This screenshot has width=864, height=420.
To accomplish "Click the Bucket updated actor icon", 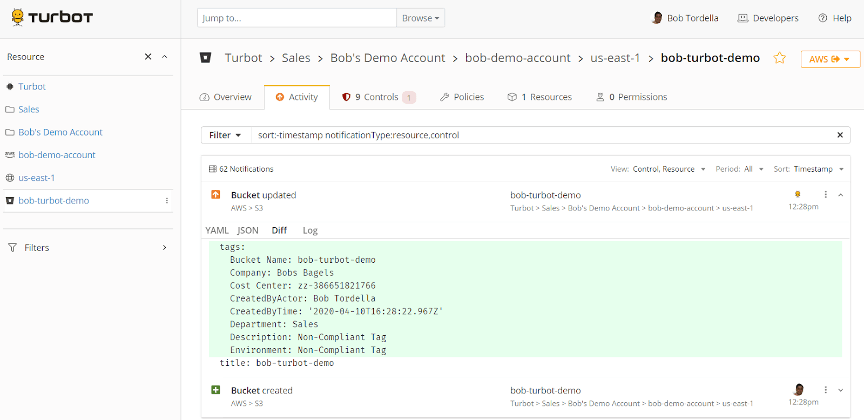I will 797,194.
